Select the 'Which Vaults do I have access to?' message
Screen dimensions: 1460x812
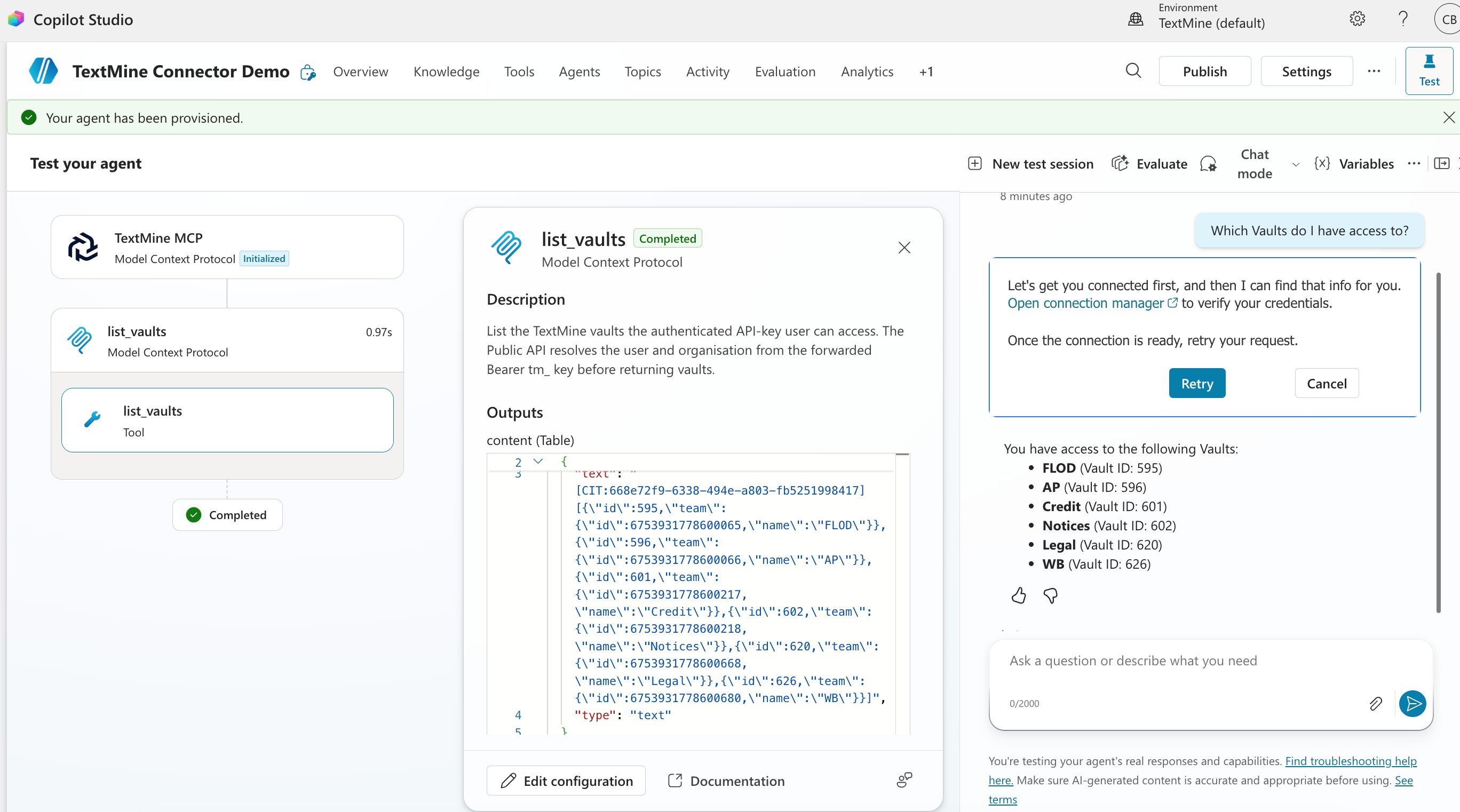click(1309, 230)
